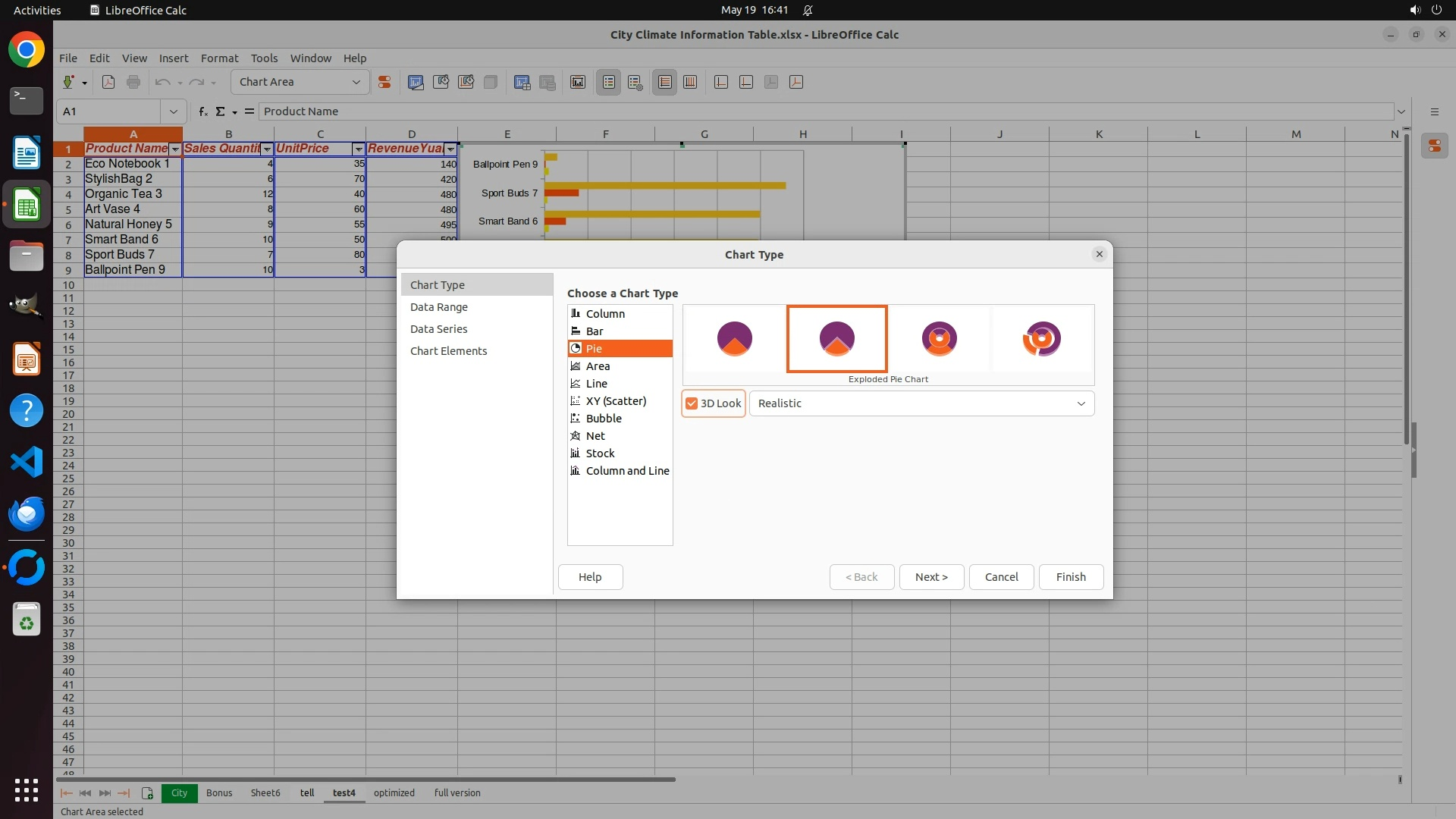Open Sidebar Properties deck icon
The width and height of the screenshot is (1456, 819).
click(x=1435, y=146)
